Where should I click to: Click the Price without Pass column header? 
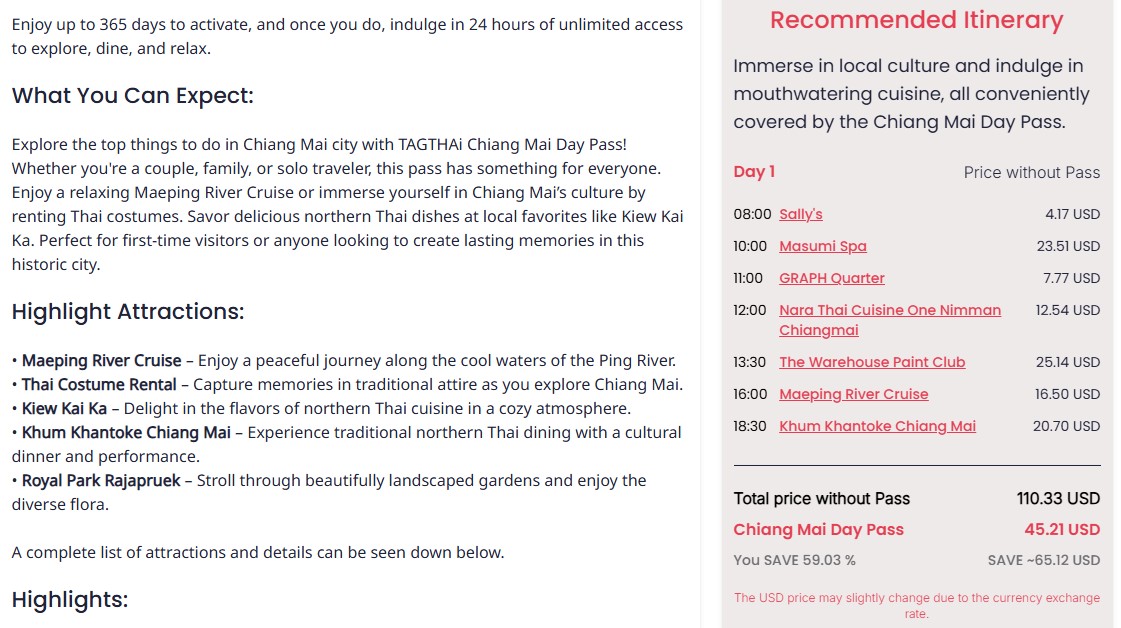coord(1032,172)
